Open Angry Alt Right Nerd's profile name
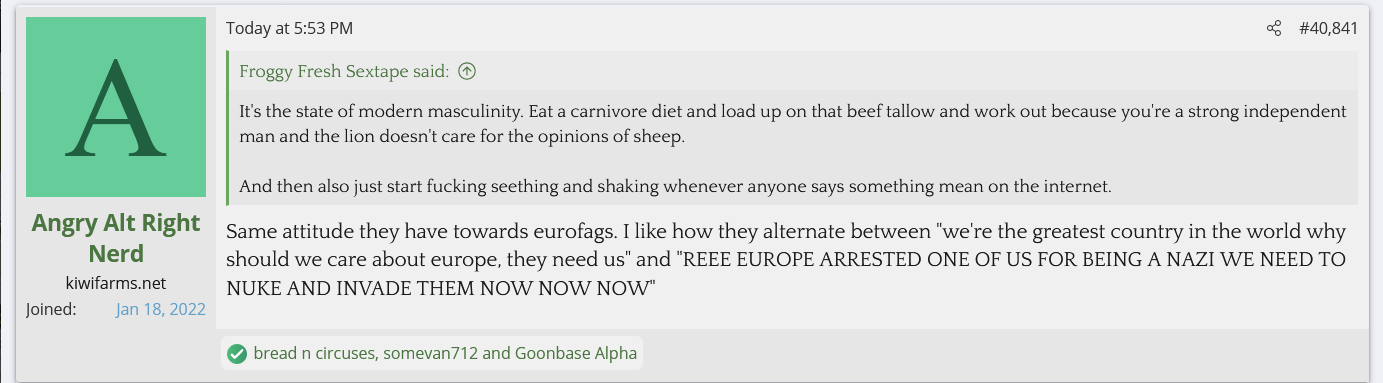 coord(116,237)
